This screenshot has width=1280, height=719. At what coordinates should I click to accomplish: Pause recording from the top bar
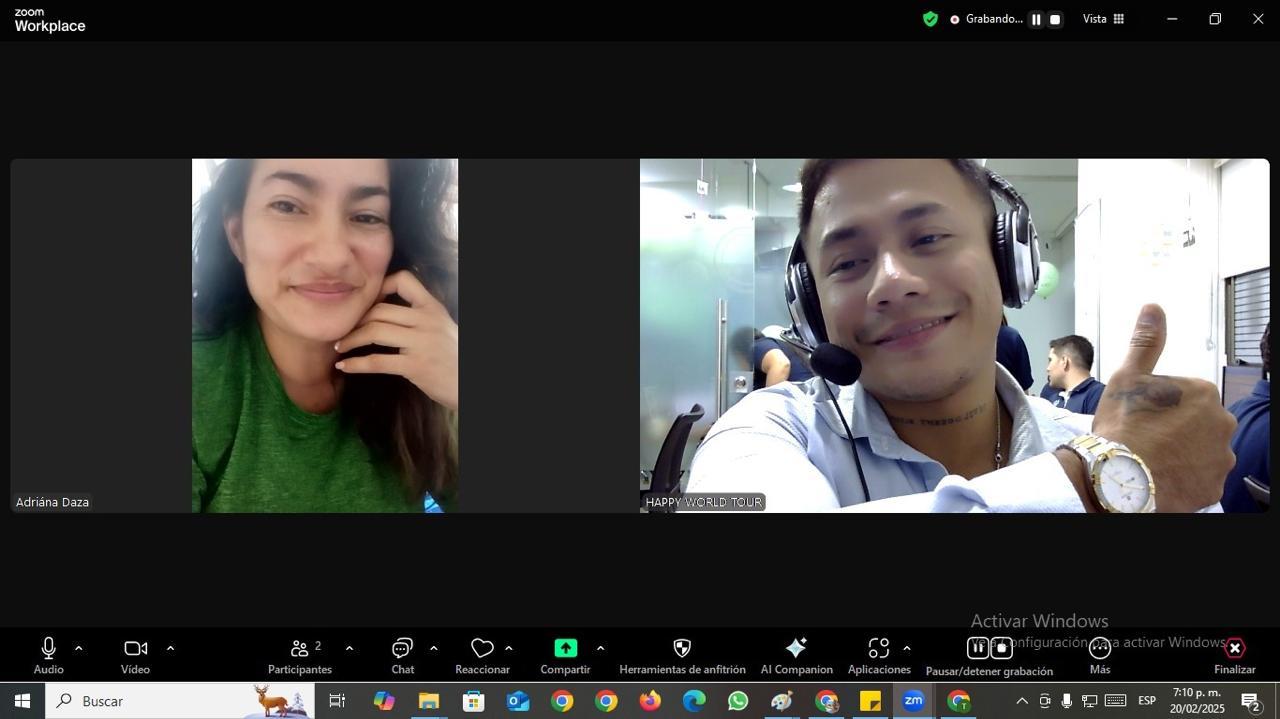pyautogui.click(x=1036, y=19)
